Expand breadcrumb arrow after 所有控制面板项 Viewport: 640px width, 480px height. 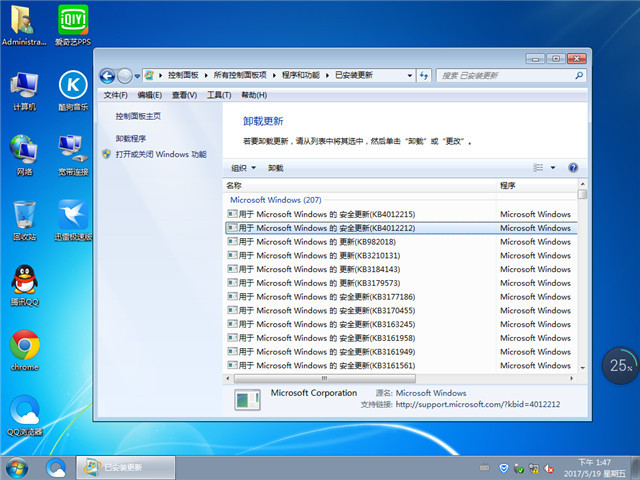[274, 75]
